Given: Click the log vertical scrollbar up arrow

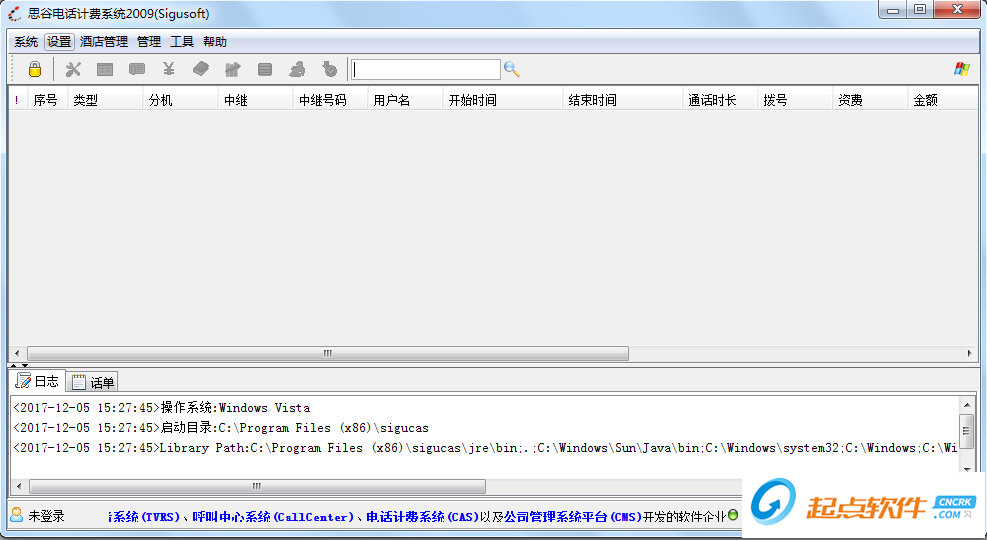Looking at the screenshot, I should (966, 405).
